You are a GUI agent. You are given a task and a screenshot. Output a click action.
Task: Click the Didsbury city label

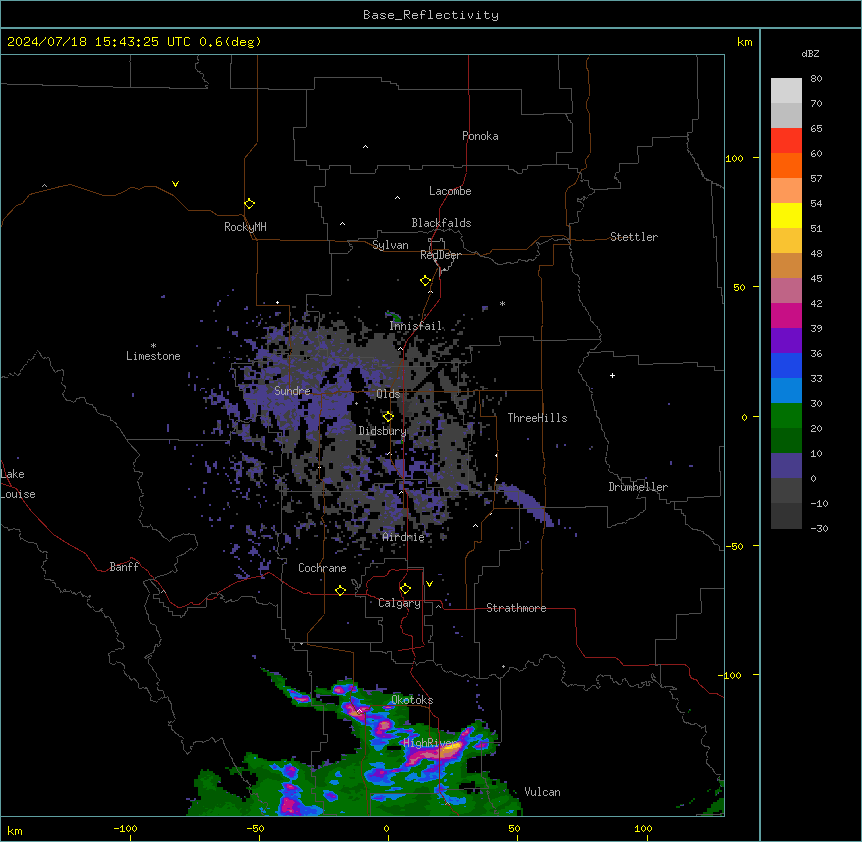[x=382, y=431]
